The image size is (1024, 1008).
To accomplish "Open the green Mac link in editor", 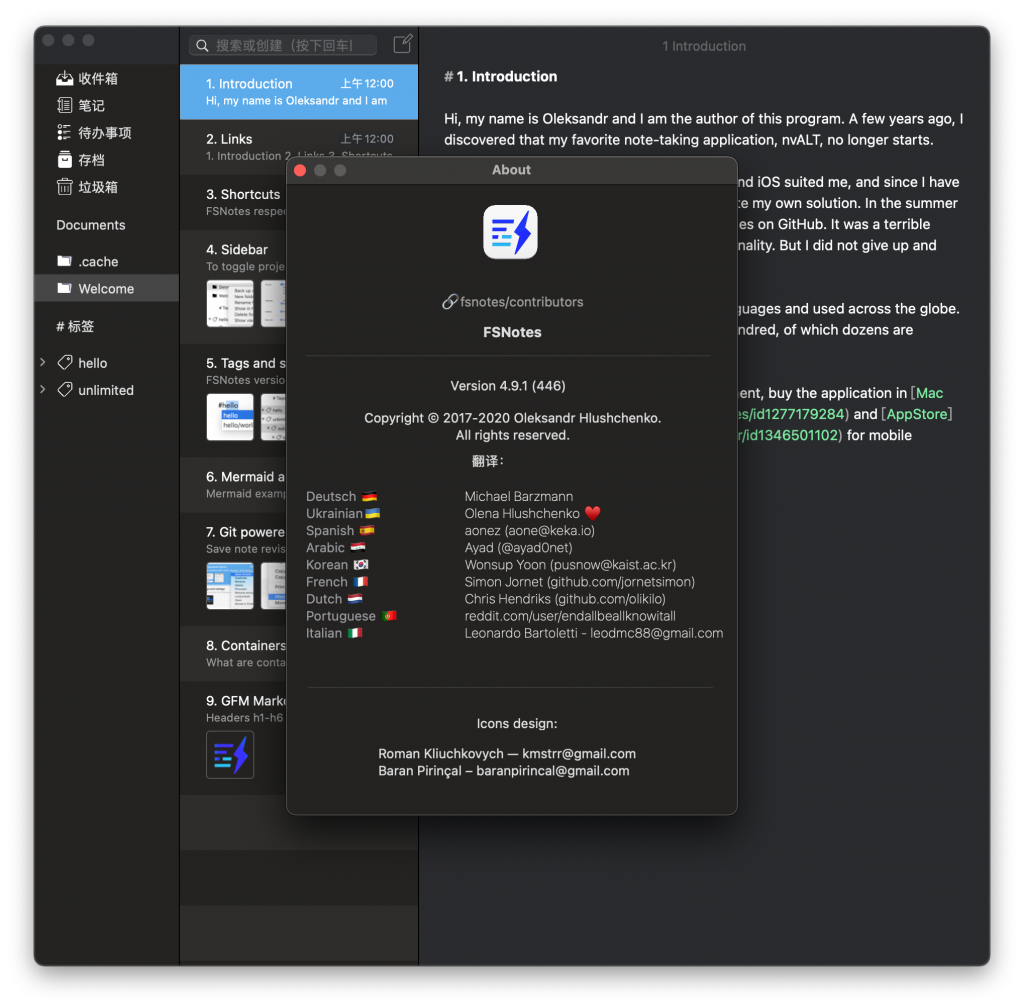I will [929, 393].
